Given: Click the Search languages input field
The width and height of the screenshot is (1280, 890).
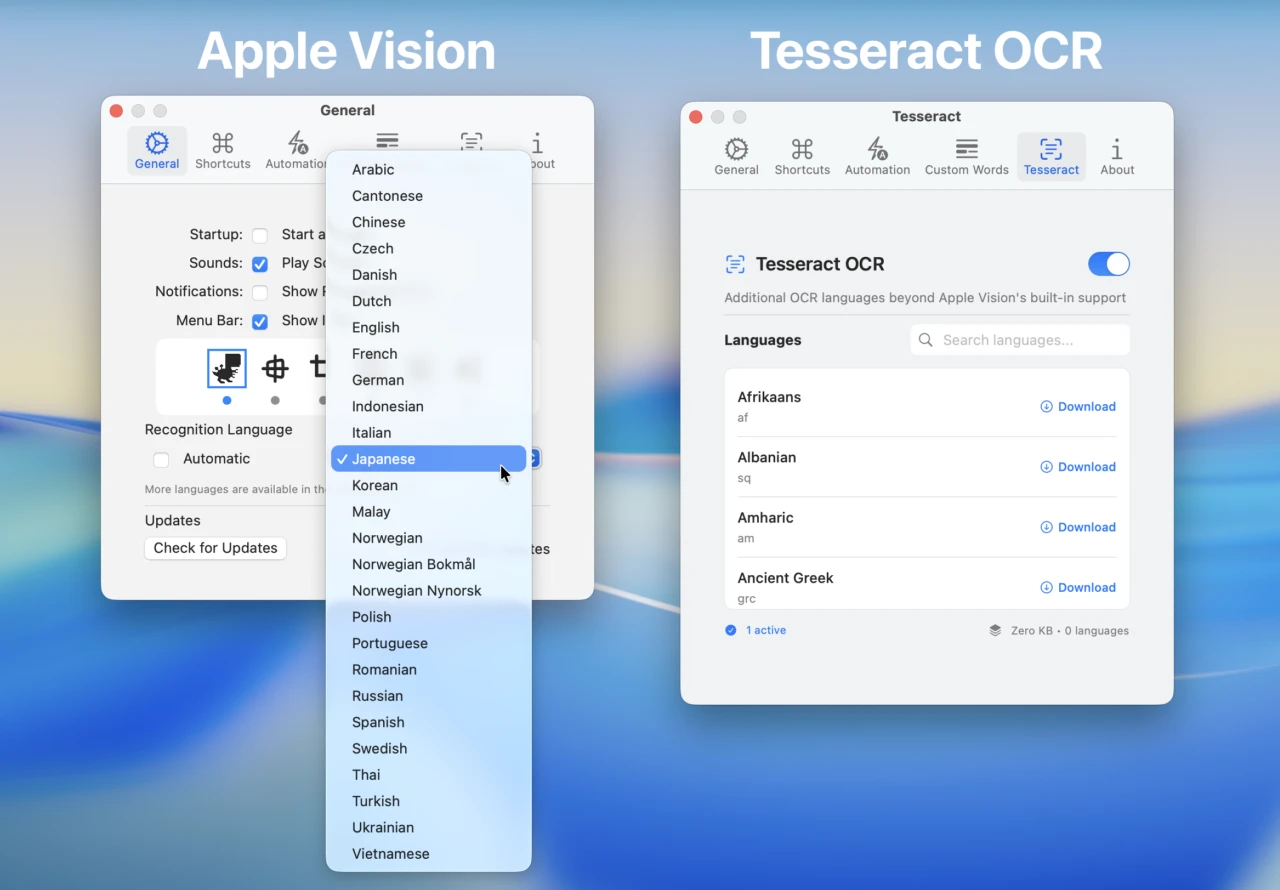Looking at the screenshot, I should click(x=1019, y=340).
